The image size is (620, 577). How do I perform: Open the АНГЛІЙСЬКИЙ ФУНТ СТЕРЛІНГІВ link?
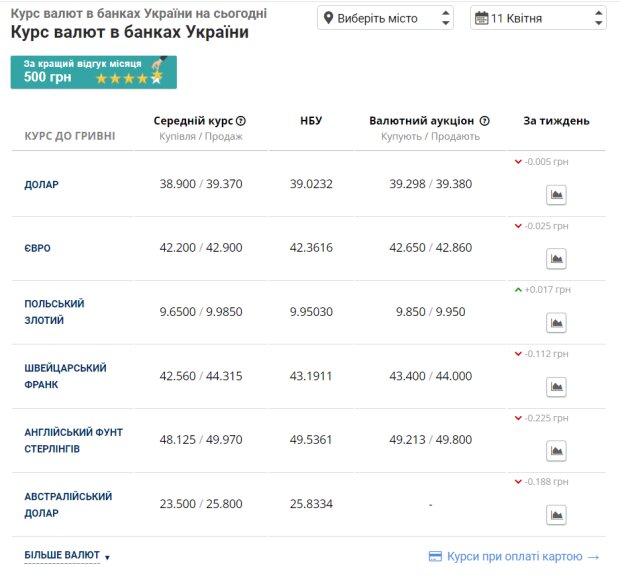(74, 440)
